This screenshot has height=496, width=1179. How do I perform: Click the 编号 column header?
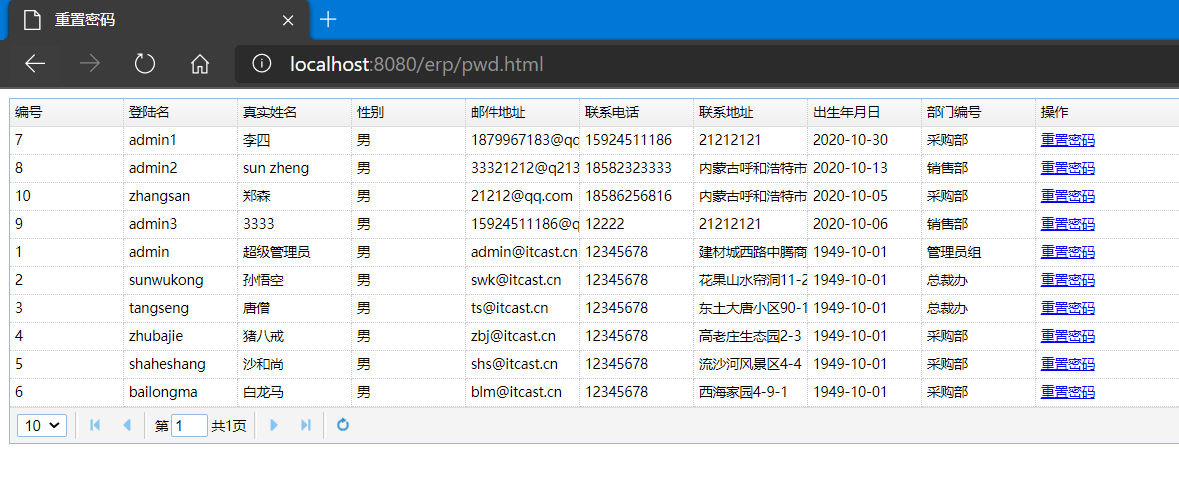tap(66, 113)
